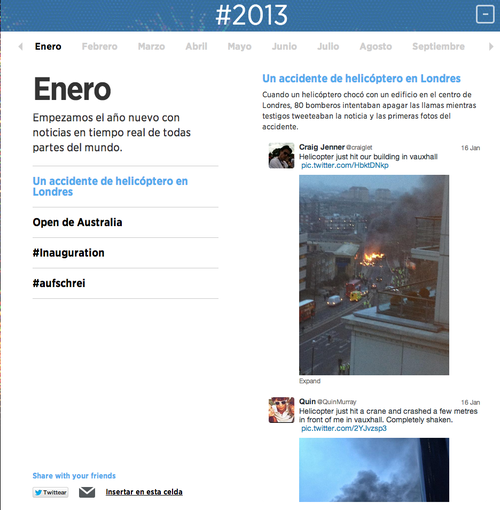Share via the email envelope icon

[87, 492]
